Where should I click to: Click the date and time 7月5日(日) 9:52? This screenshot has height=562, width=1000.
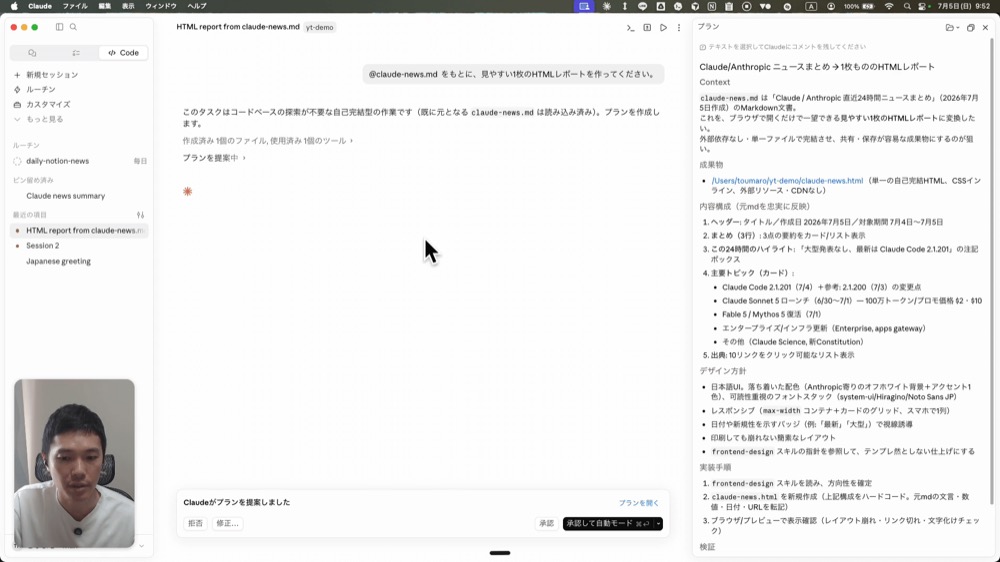[964, 6]
